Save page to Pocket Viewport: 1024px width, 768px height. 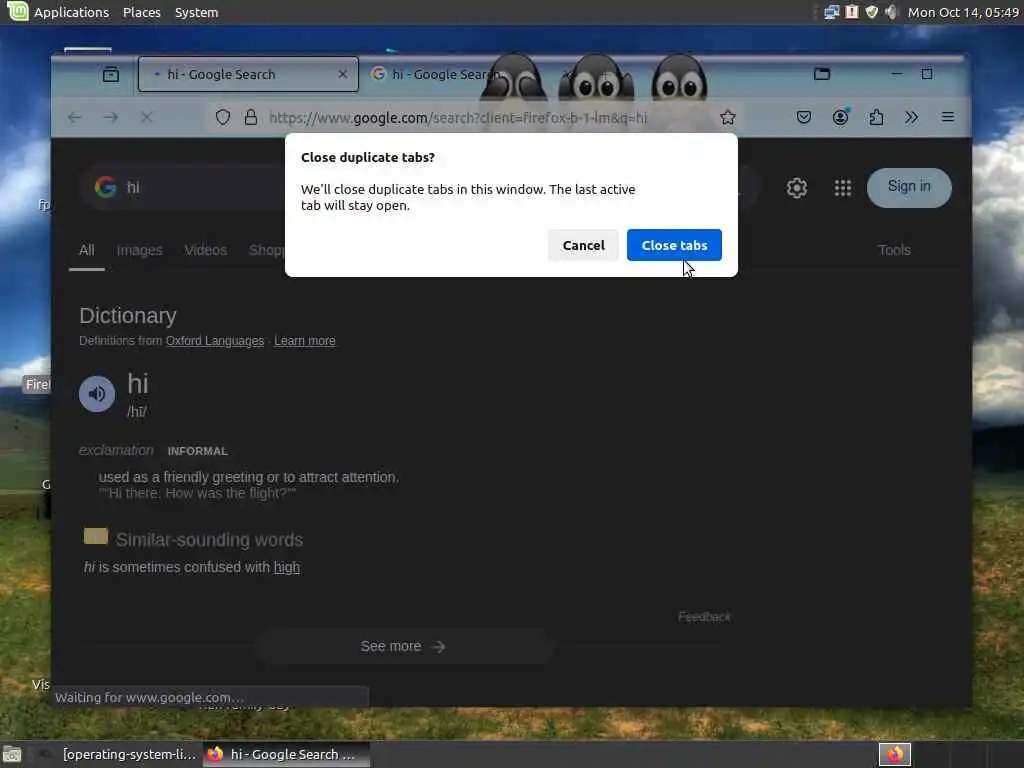(x=804, y=118)
